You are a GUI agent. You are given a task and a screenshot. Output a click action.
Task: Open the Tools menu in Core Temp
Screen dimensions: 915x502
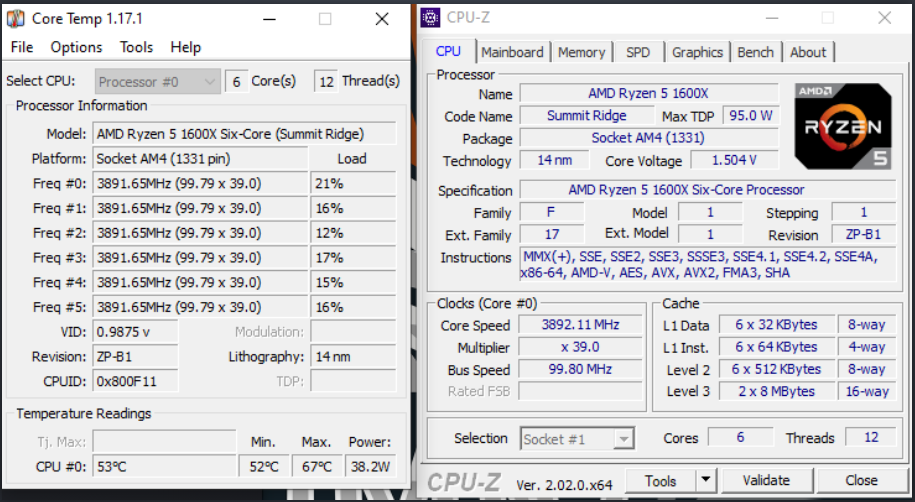(x=137, y=47)
